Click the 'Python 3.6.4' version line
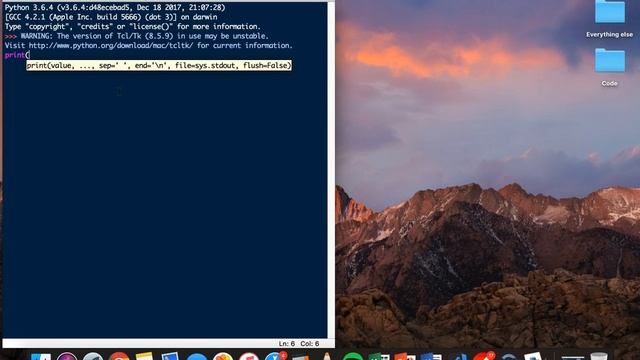The image size is (640, 360). click(x=115, y=7)
